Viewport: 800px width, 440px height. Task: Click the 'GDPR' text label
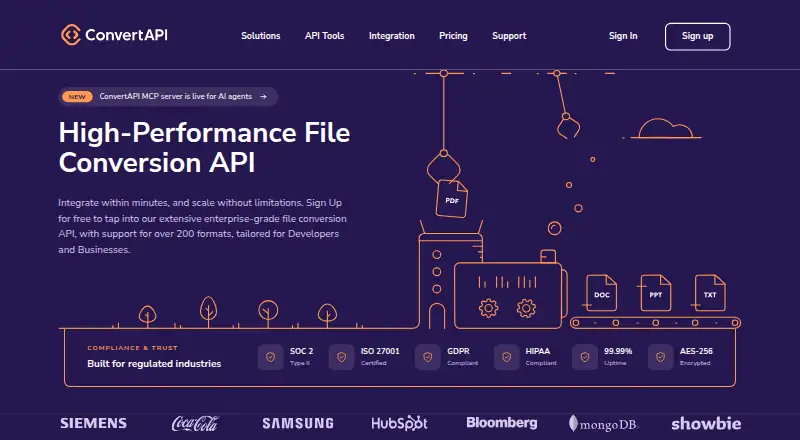pos(458,351)
